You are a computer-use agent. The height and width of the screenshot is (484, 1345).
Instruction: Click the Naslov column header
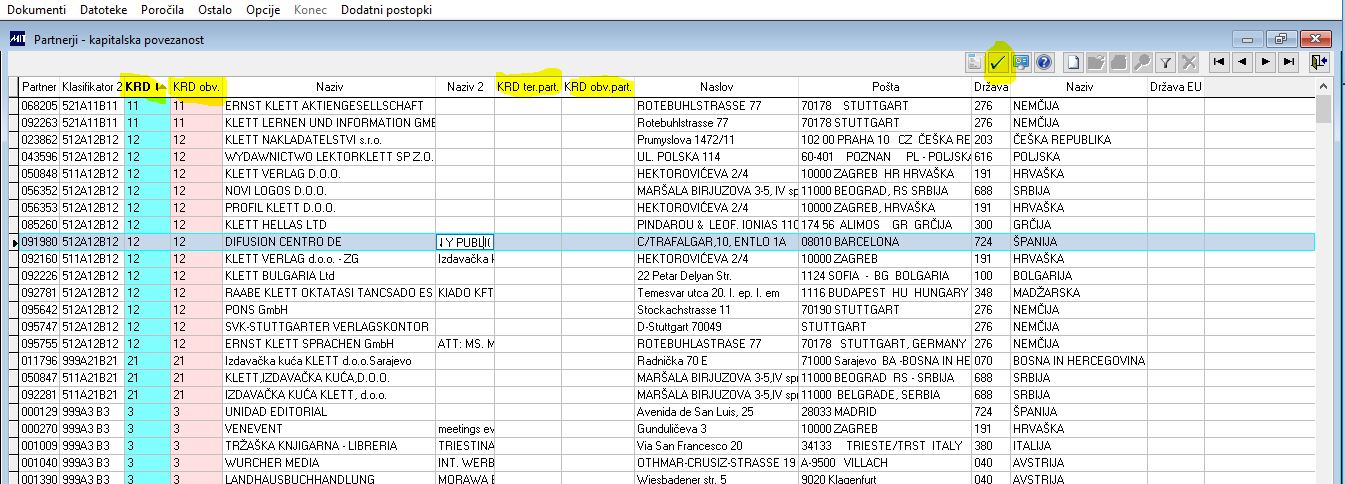(716, 87)
